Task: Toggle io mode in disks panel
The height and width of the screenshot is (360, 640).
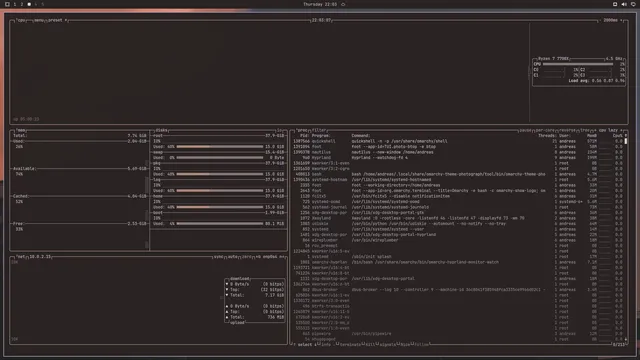Action: (280, 130)
